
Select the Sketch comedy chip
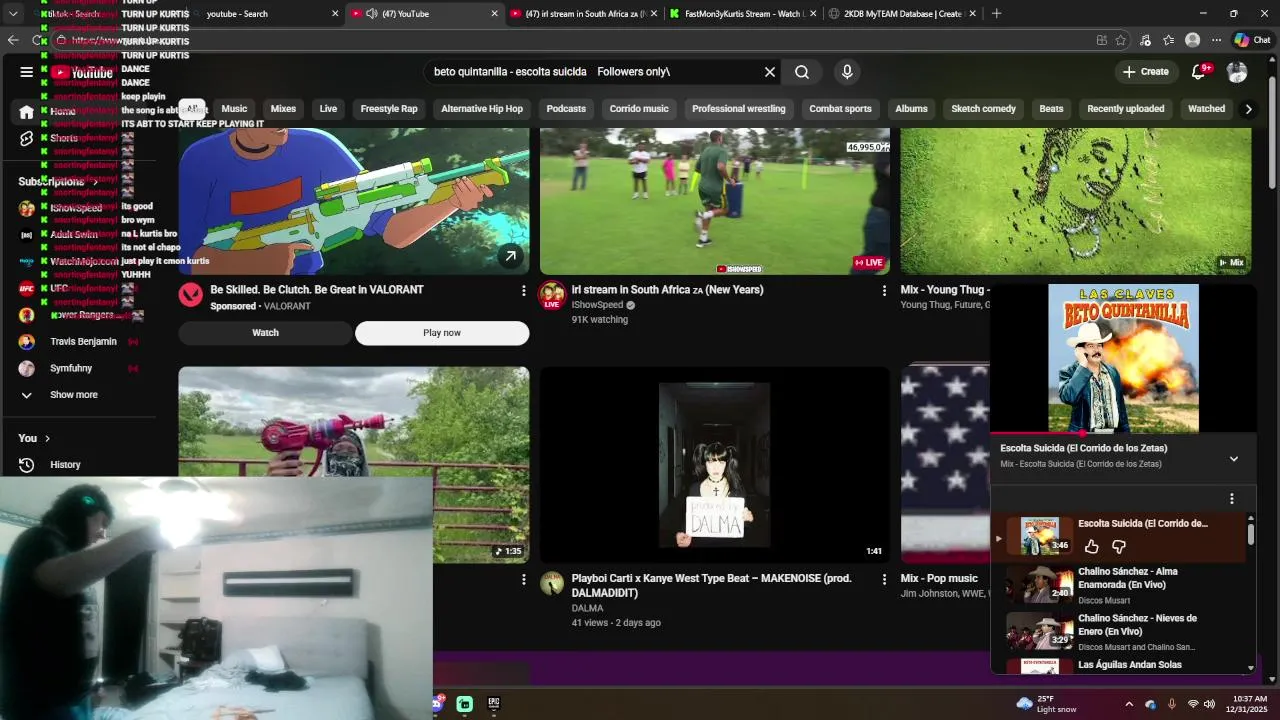(x=983, y=109)
